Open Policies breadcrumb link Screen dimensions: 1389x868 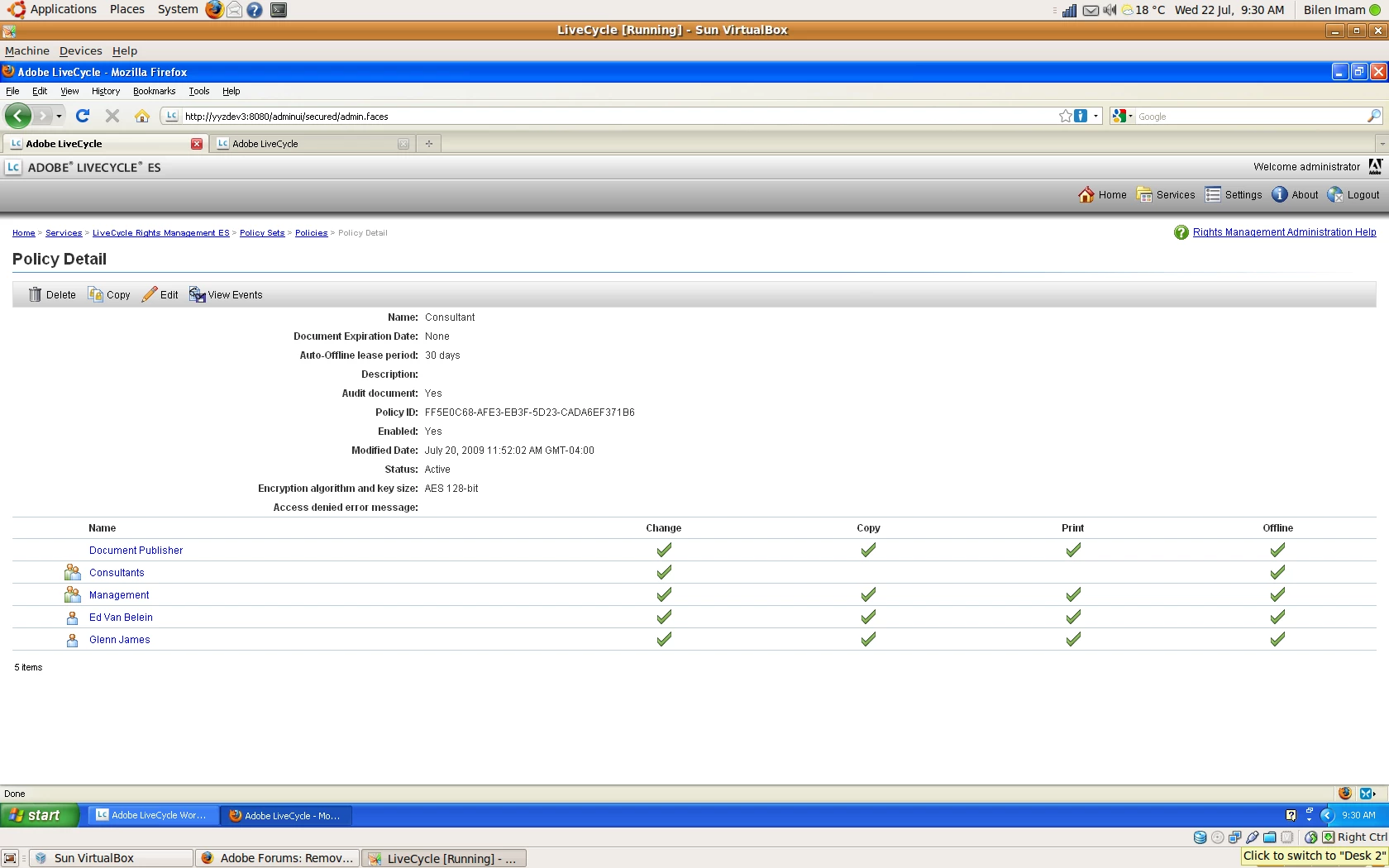[311, 233]
